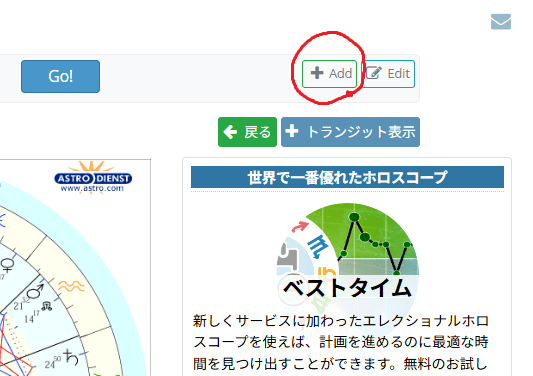Click the green 戻る back button
The height and width of the screenshot is (376, 533).
pyautogui.click(x=247, y=132)
